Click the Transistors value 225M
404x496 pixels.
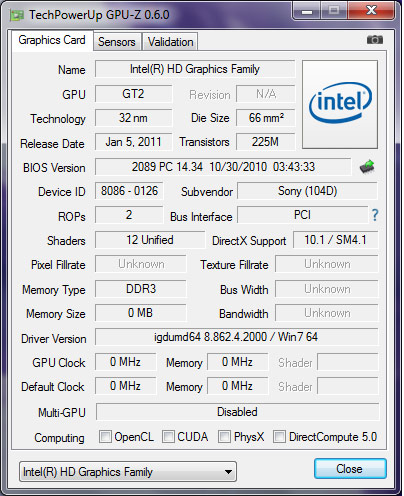pyautogui.click(x=266, y=142)
